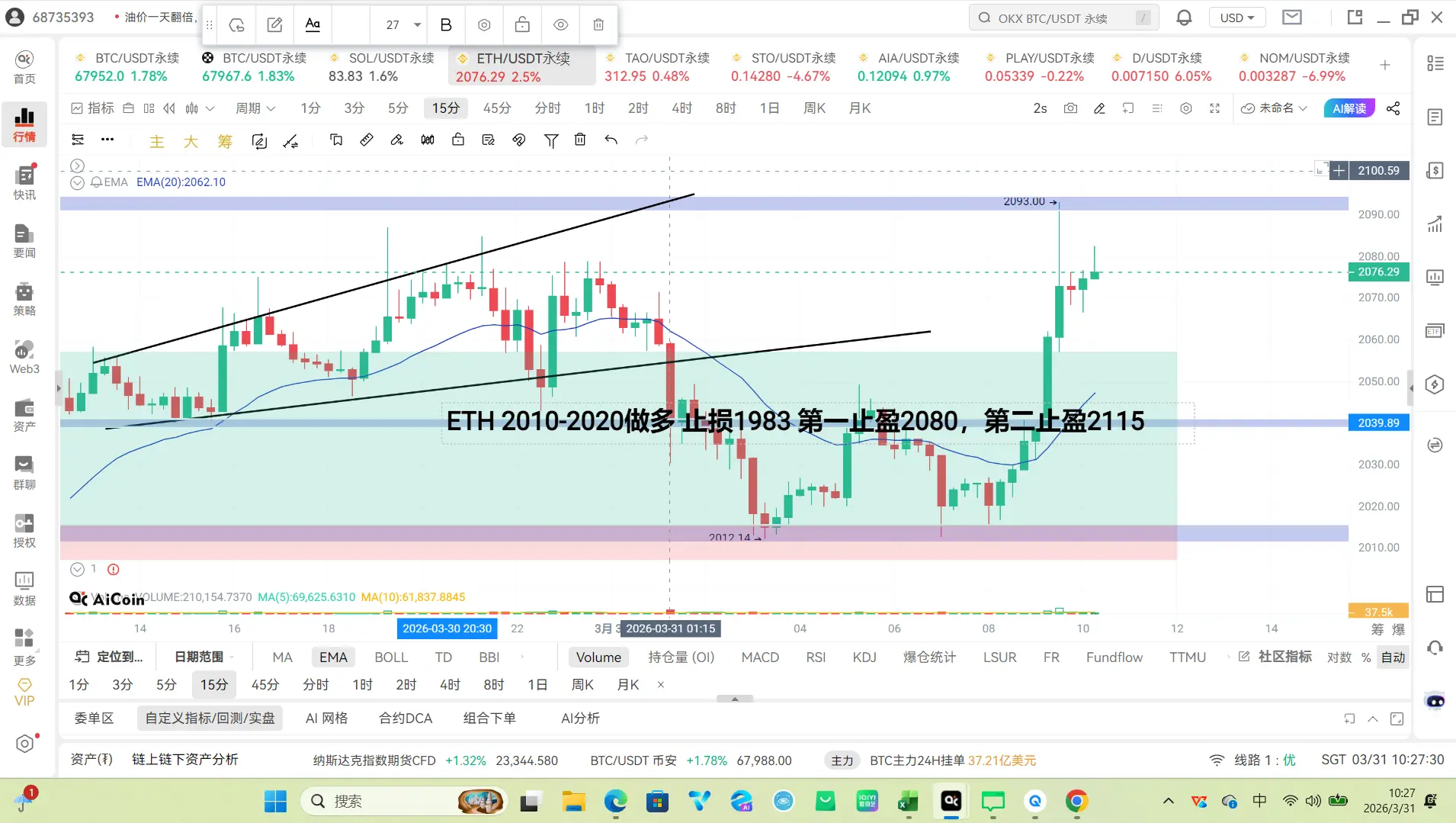Open the 指标 indicators button
Image resolution: width=1456 pixels, height=823 pixels.
[x=93, y=108]
